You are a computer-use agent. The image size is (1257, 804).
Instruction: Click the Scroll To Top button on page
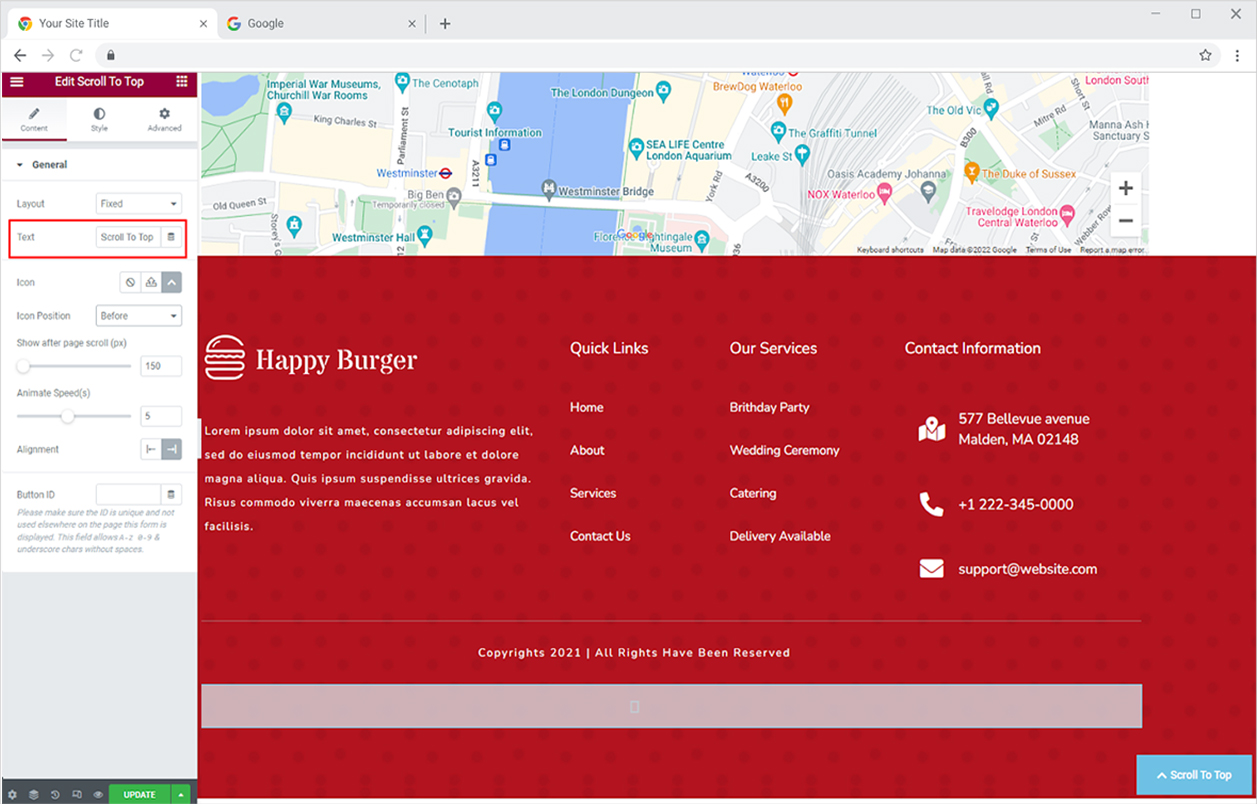1194,775
